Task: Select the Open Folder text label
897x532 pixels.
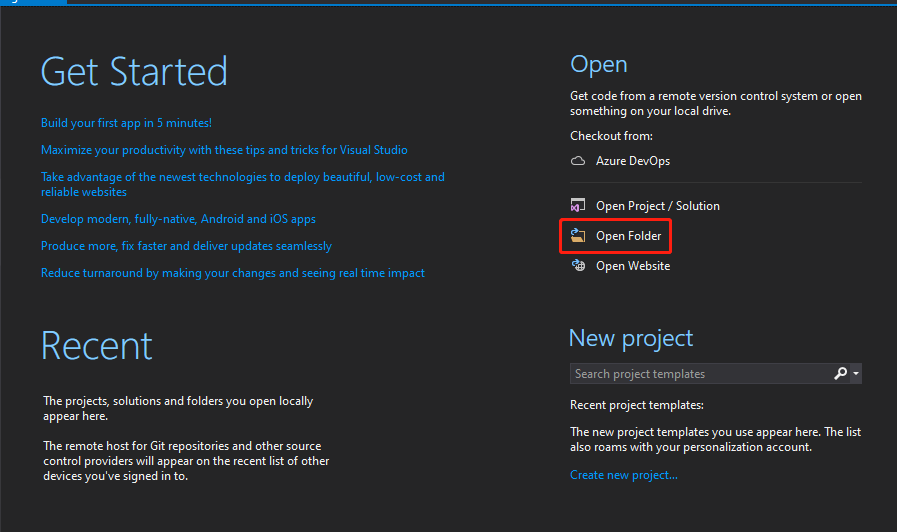Action: [629, 236]
